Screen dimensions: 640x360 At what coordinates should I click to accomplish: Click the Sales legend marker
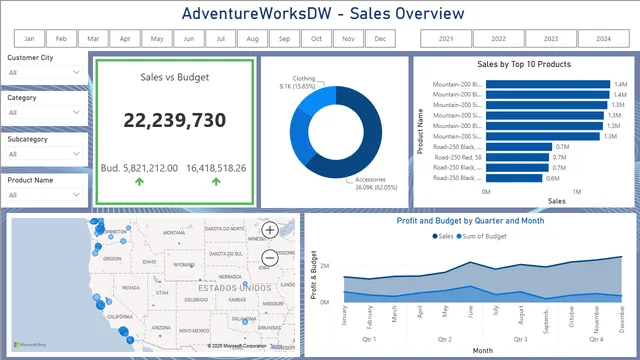[435, 236]
